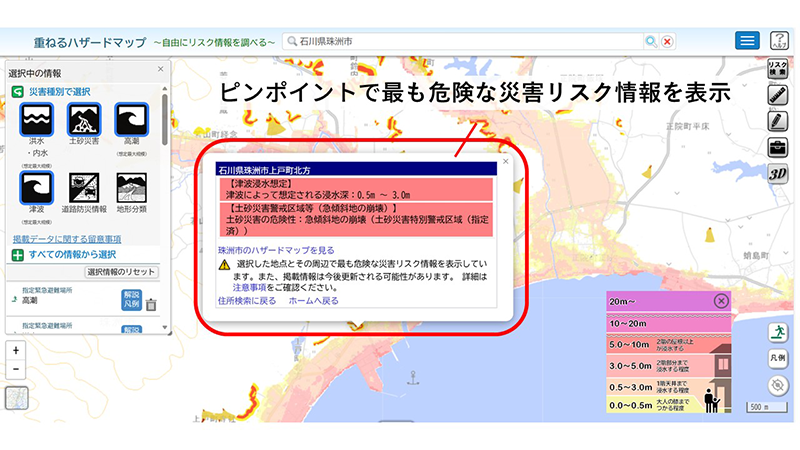Viewport: 800px width, 450px height.
Task: Click the ホームへ戻る link
Action: (x=313, y=301)
